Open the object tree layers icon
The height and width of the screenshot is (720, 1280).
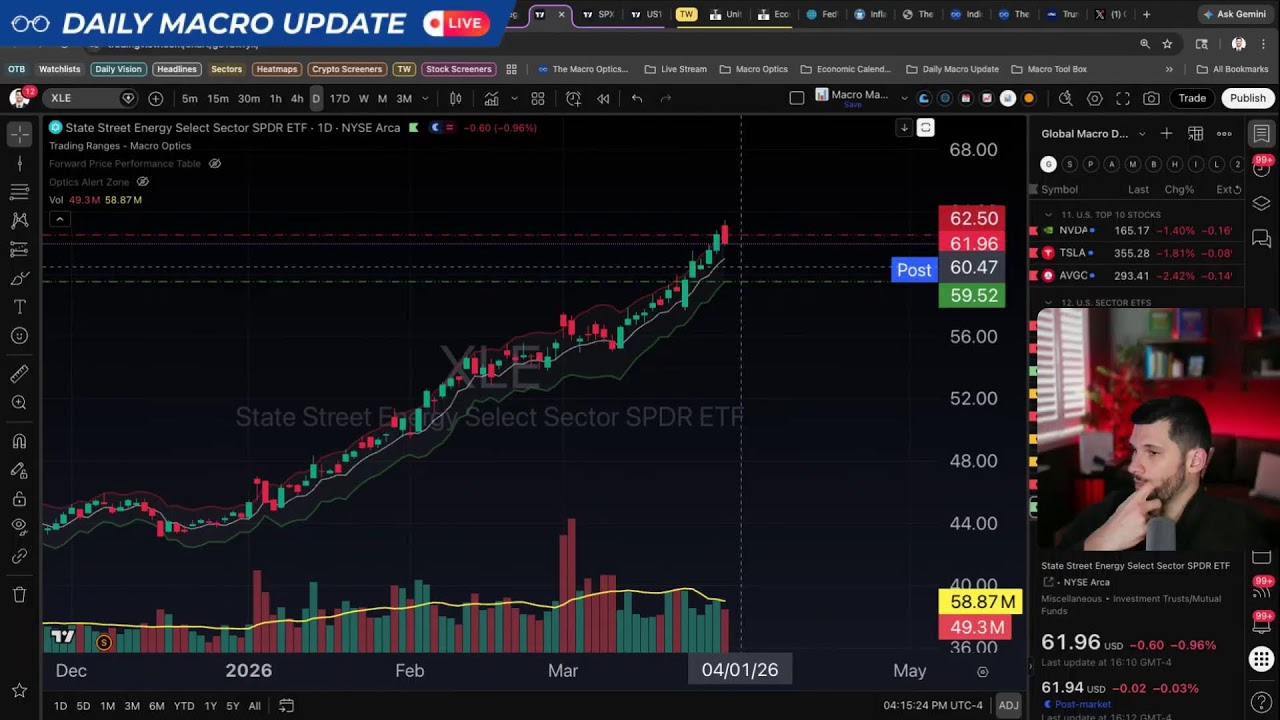coord(1262,203)
